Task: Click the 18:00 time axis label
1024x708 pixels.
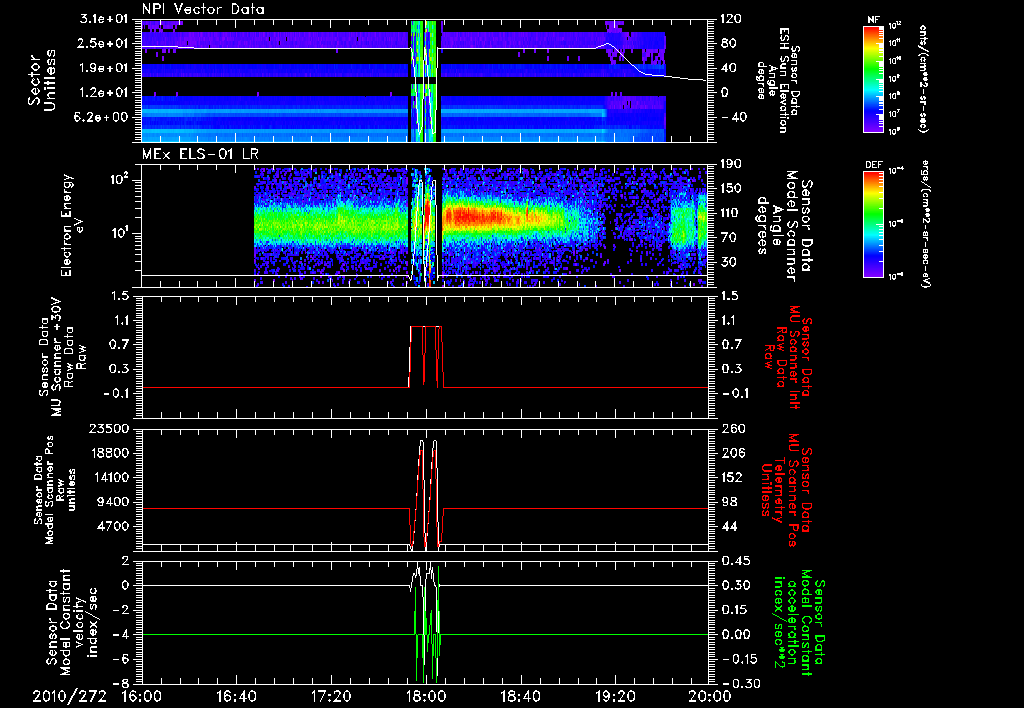Action: pyautogui.click(x=426, y=696)
